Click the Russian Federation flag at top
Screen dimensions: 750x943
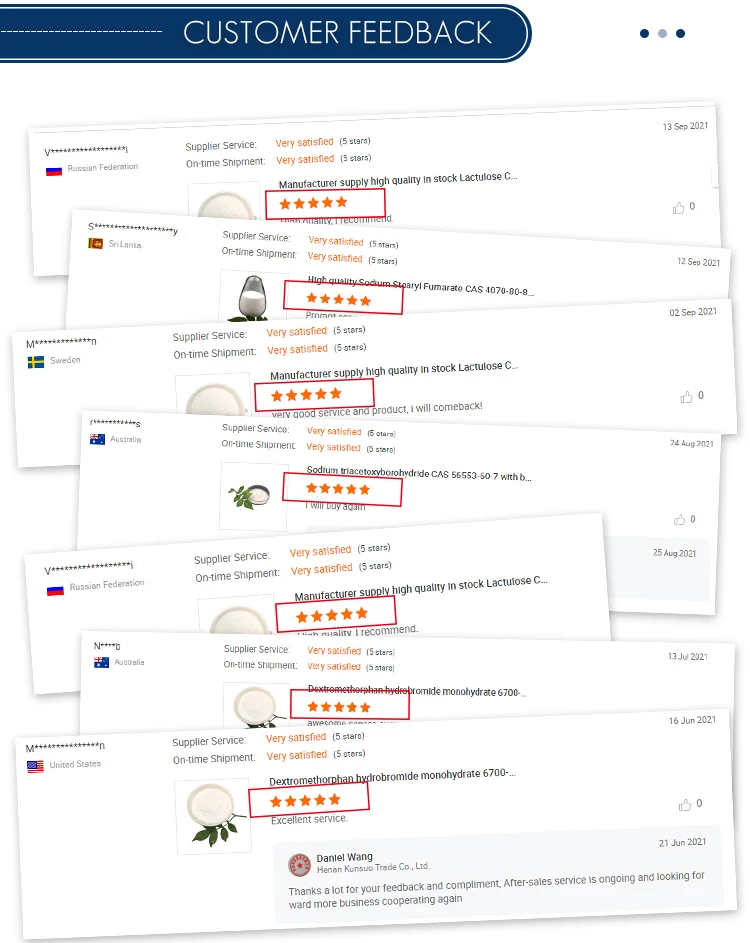(54, 171)
